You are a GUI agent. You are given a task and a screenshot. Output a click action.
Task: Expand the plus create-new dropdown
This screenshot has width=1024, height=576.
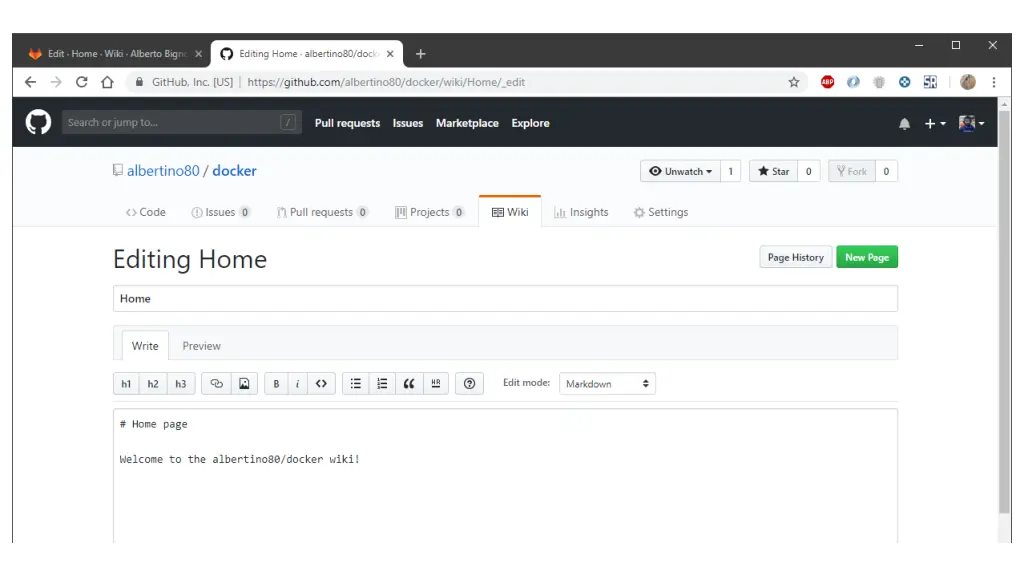point(935,123)
